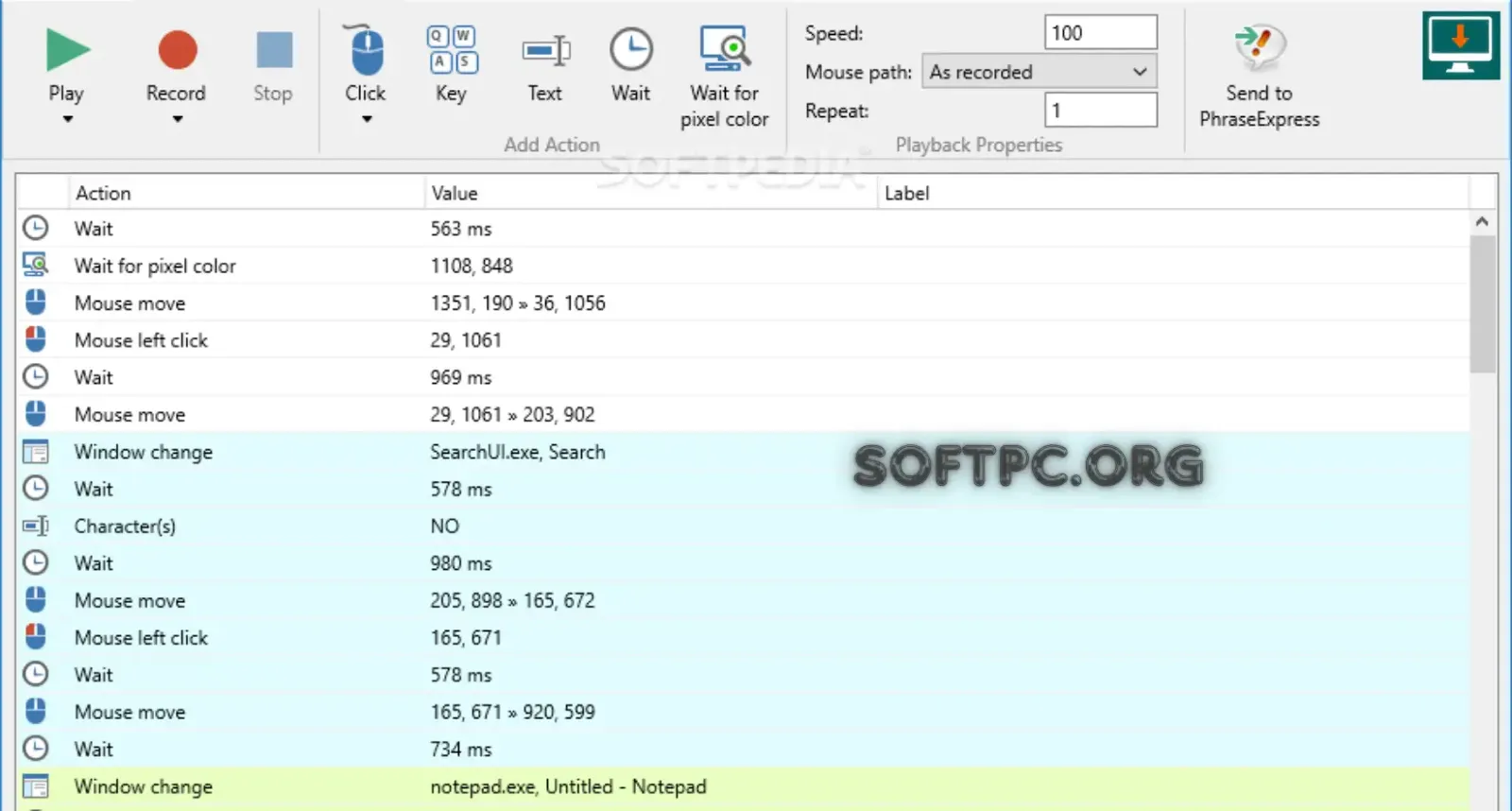Select 'notepad.exe, Untitled - Notepad' value
The width and height of the screenshot is (1512, 811).
click(569, 786)
